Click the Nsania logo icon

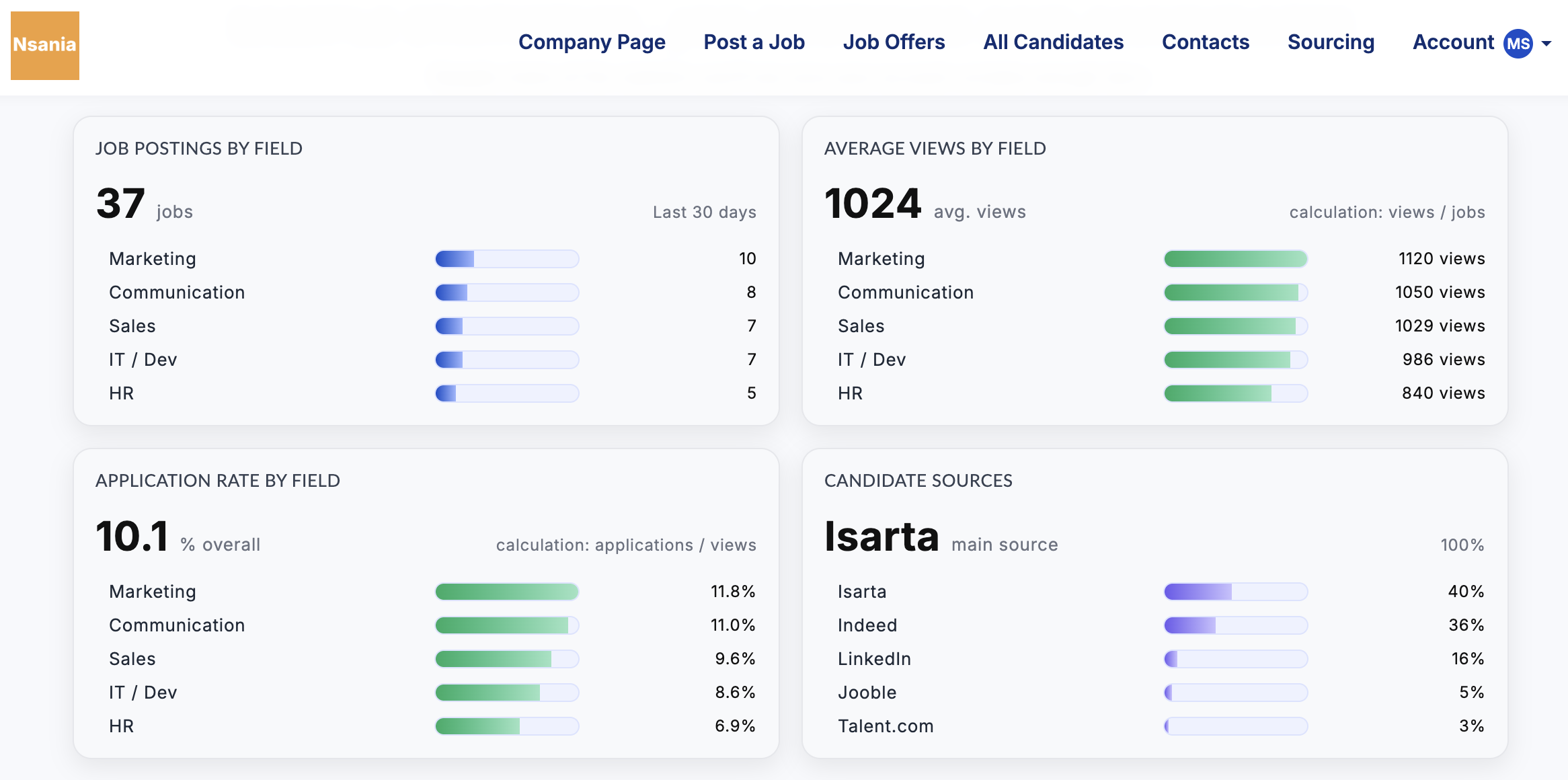coord(45,45)
